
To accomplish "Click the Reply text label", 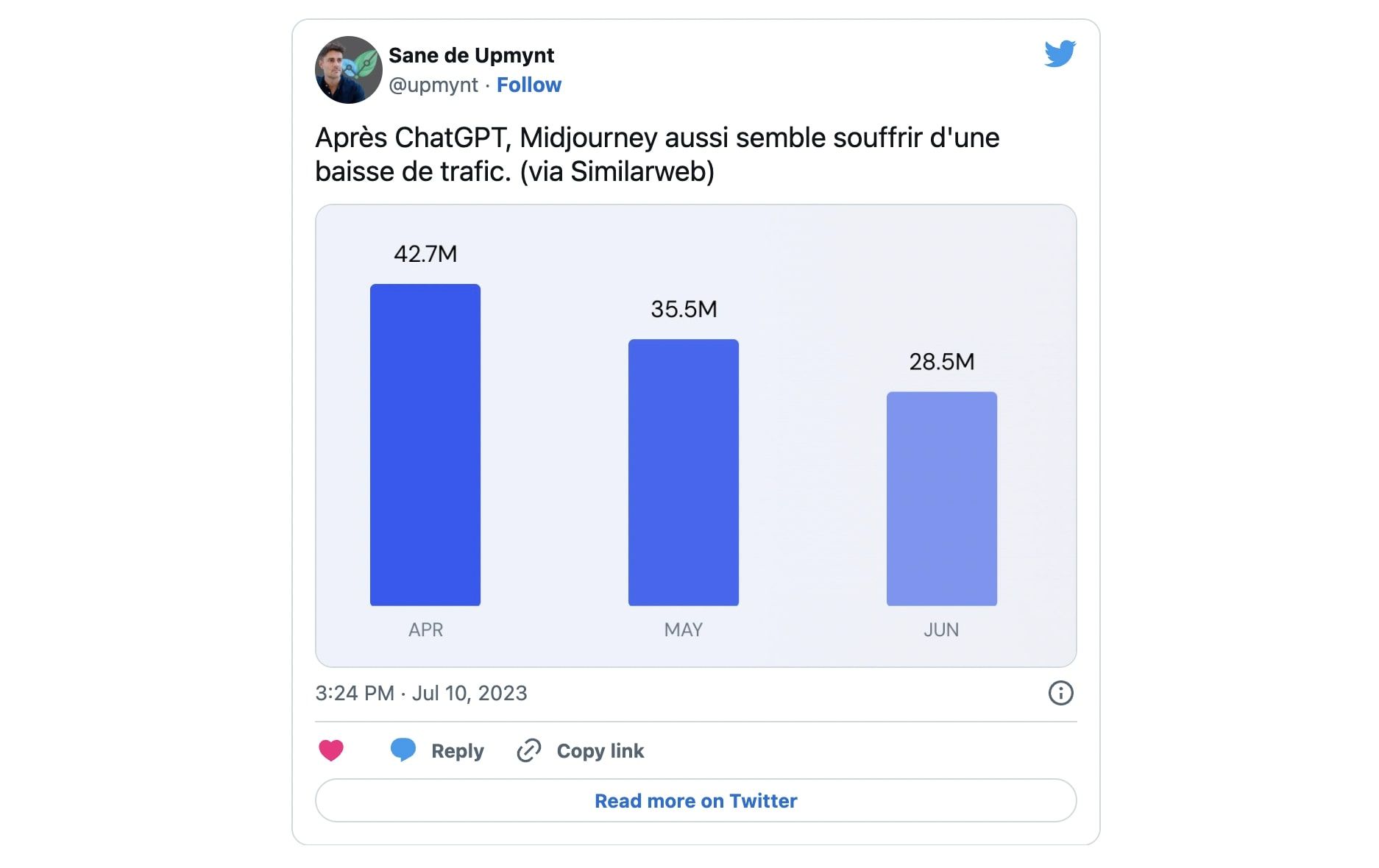I will [x=458, y=751].
